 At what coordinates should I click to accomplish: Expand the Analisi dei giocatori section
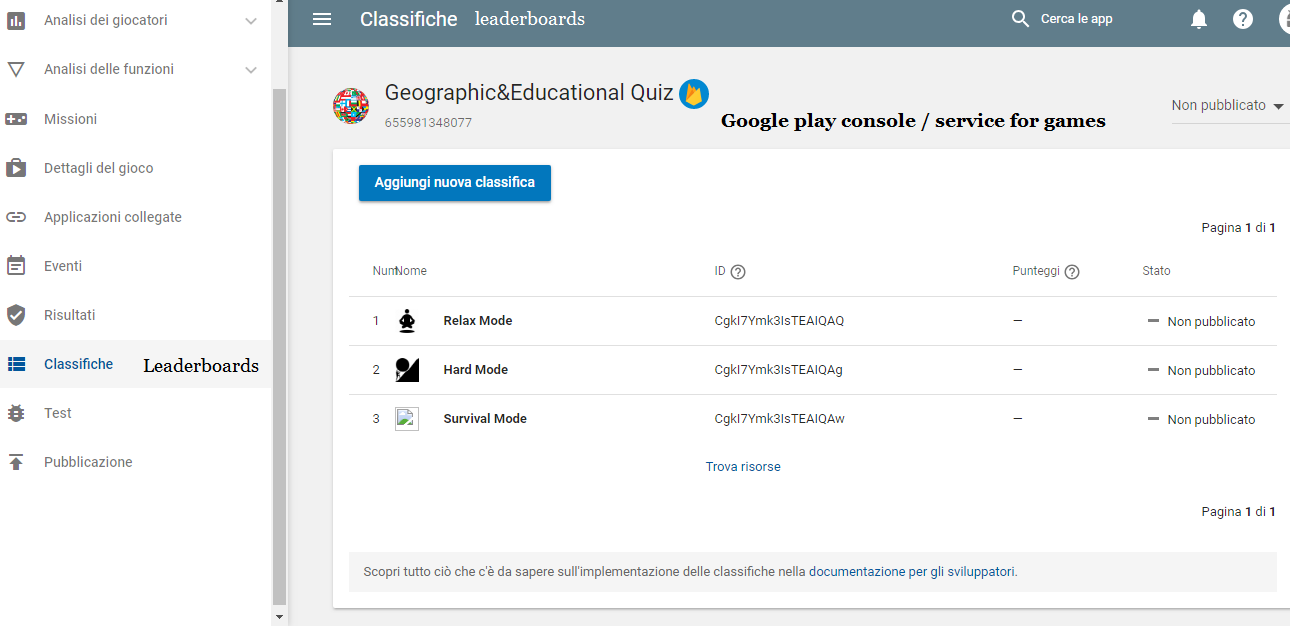click(x=251, y=21)
